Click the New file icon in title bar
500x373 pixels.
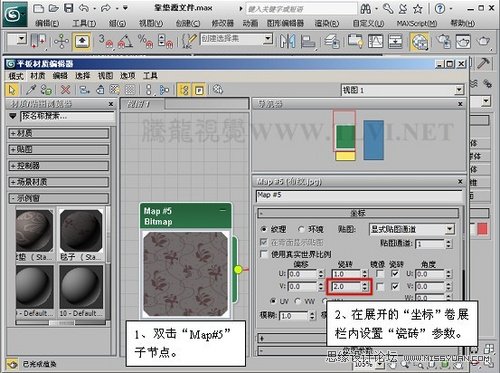[38, 8]
